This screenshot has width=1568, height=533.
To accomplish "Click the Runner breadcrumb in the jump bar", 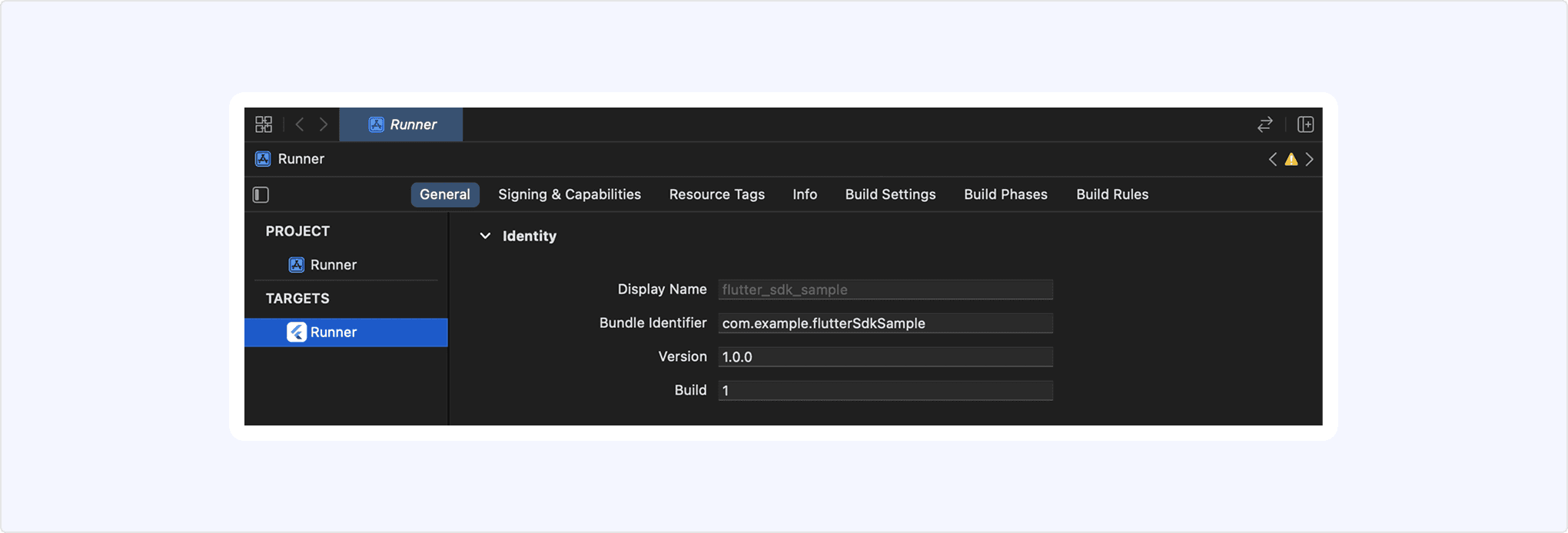I will click(300, 159).
